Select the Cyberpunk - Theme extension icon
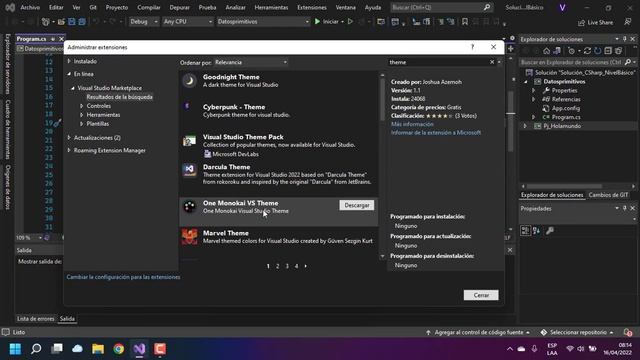Viewport: 640px width, 360px height. (187, 107)
